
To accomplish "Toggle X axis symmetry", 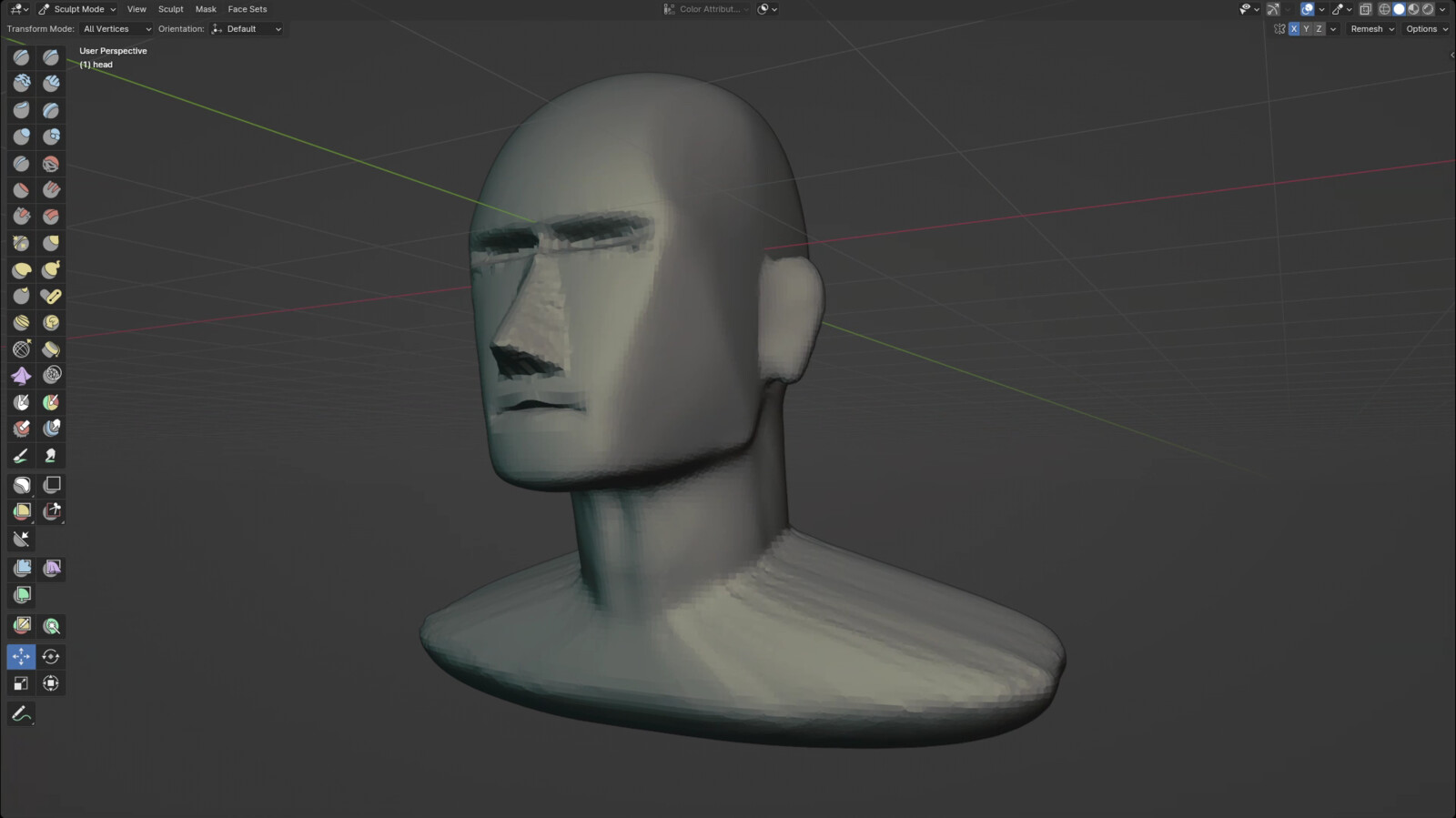I will [x=1294, y=29].
